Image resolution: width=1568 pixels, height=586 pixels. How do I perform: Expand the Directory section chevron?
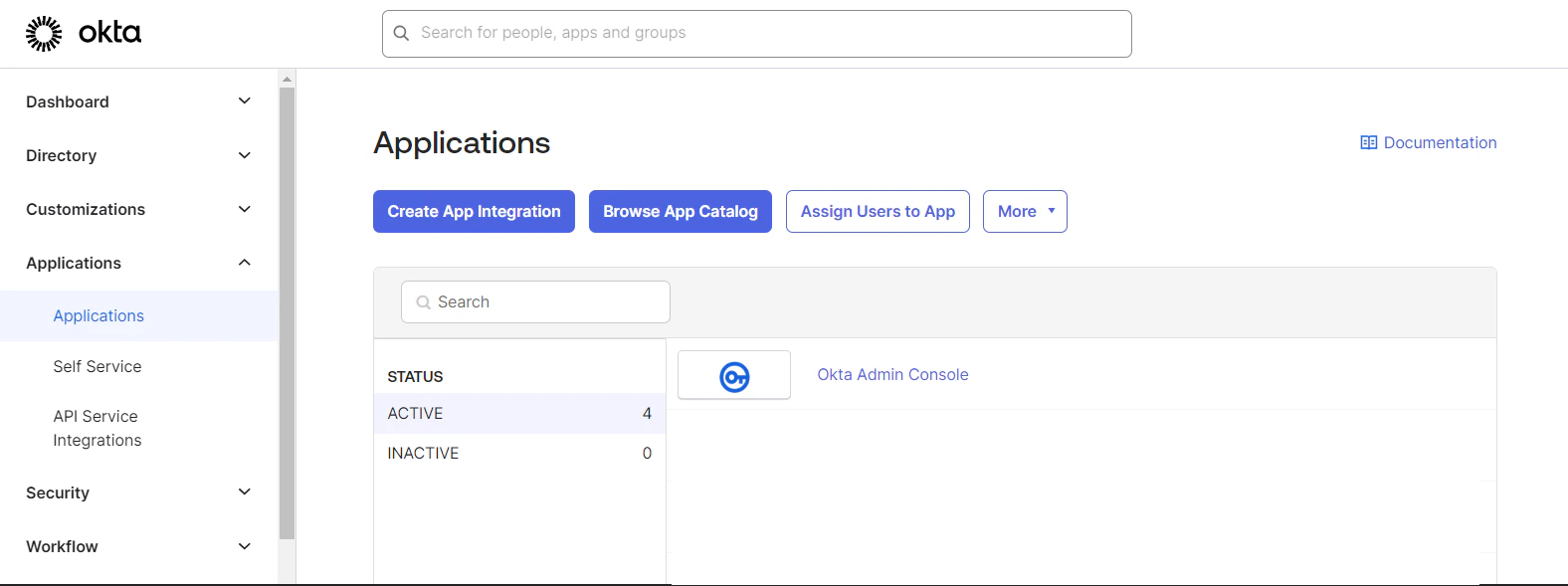click(245, 155)
